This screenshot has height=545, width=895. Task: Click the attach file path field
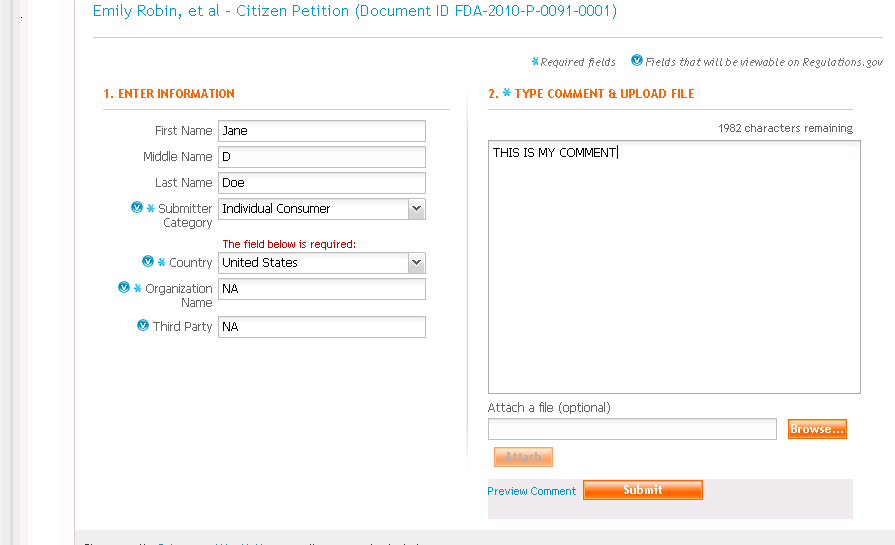(632, 429)
